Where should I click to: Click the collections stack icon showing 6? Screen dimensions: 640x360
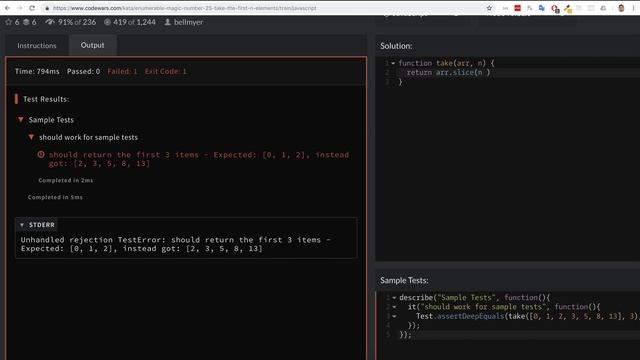point(26,22)
